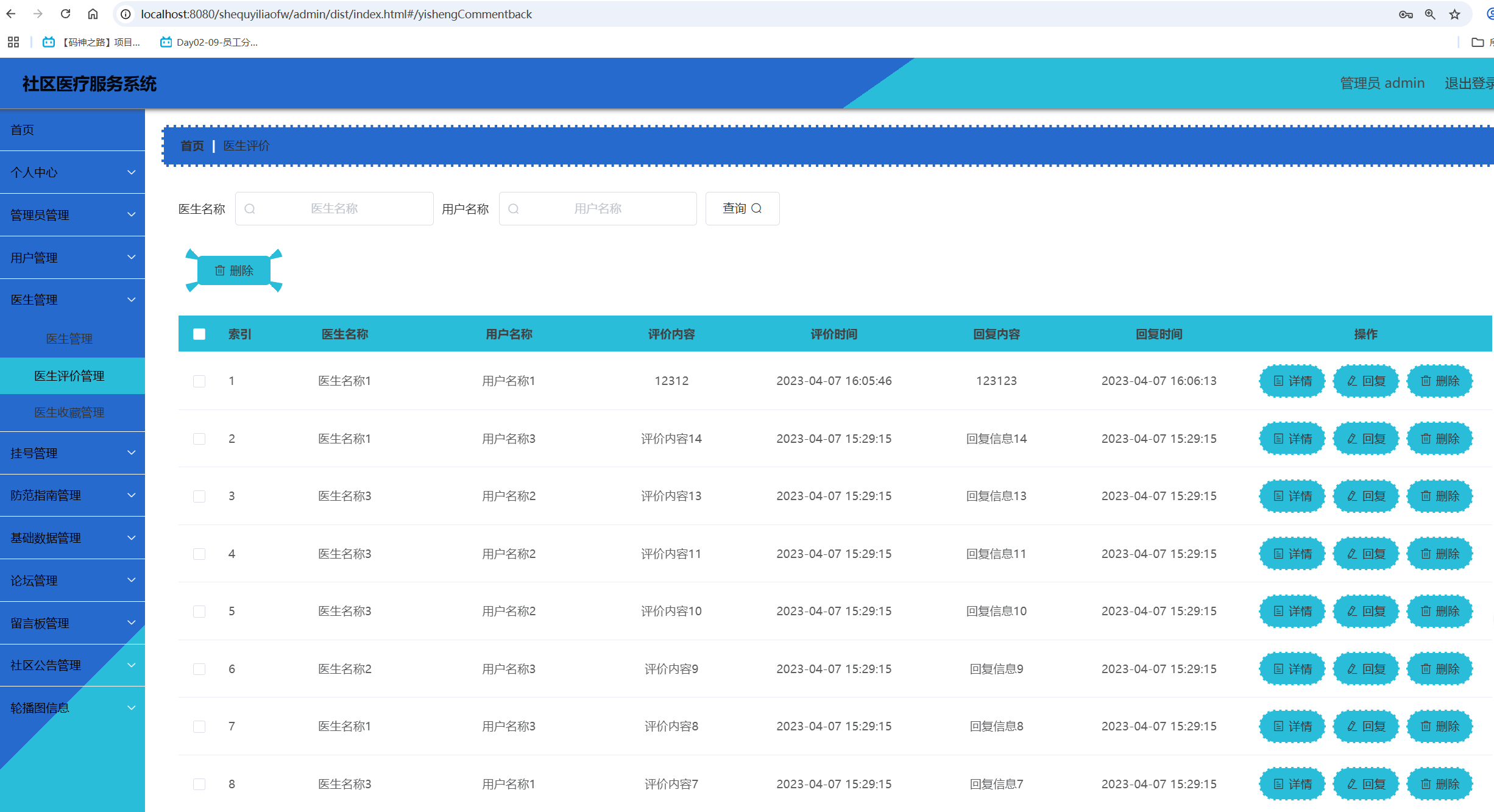Go back with browser back arrow
The width and height of the screenshot is (1494, 812).
pyautogui.click(x=11, y=13)
